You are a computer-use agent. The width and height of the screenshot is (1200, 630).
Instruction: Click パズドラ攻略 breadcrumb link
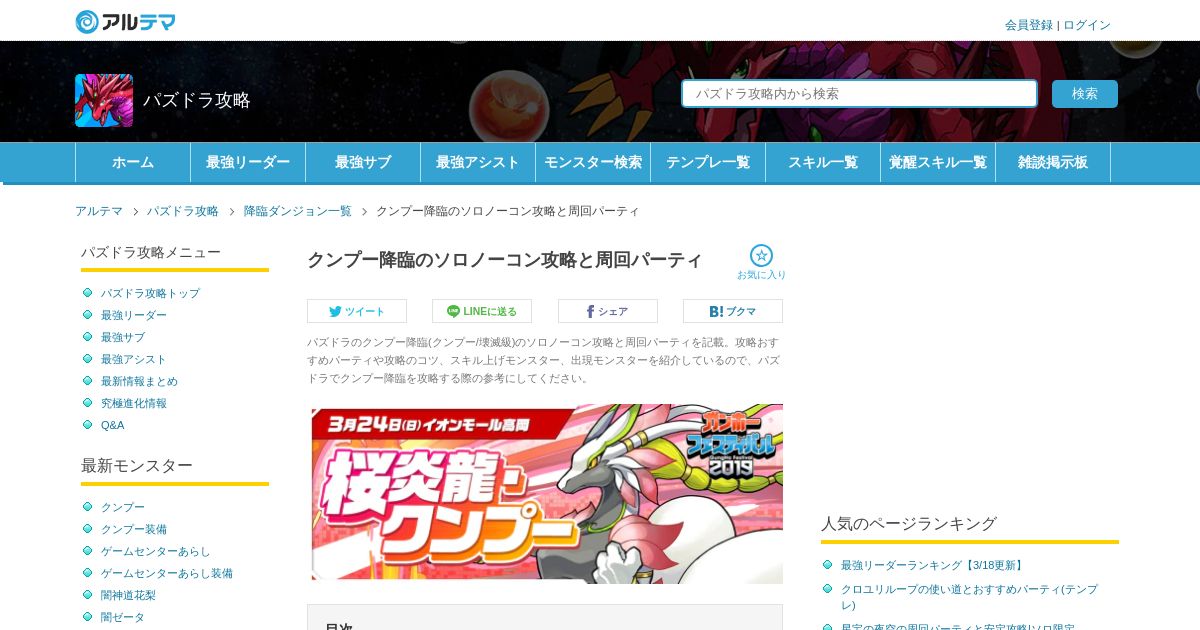tap(183, 211)
